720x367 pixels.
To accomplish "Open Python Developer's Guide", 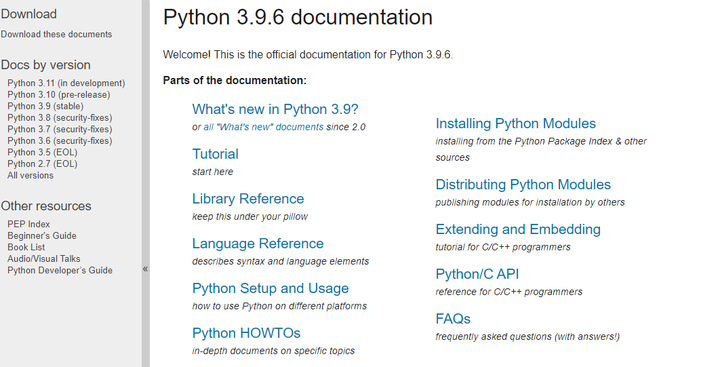I will pyautogui.click(x=60, y=270).
